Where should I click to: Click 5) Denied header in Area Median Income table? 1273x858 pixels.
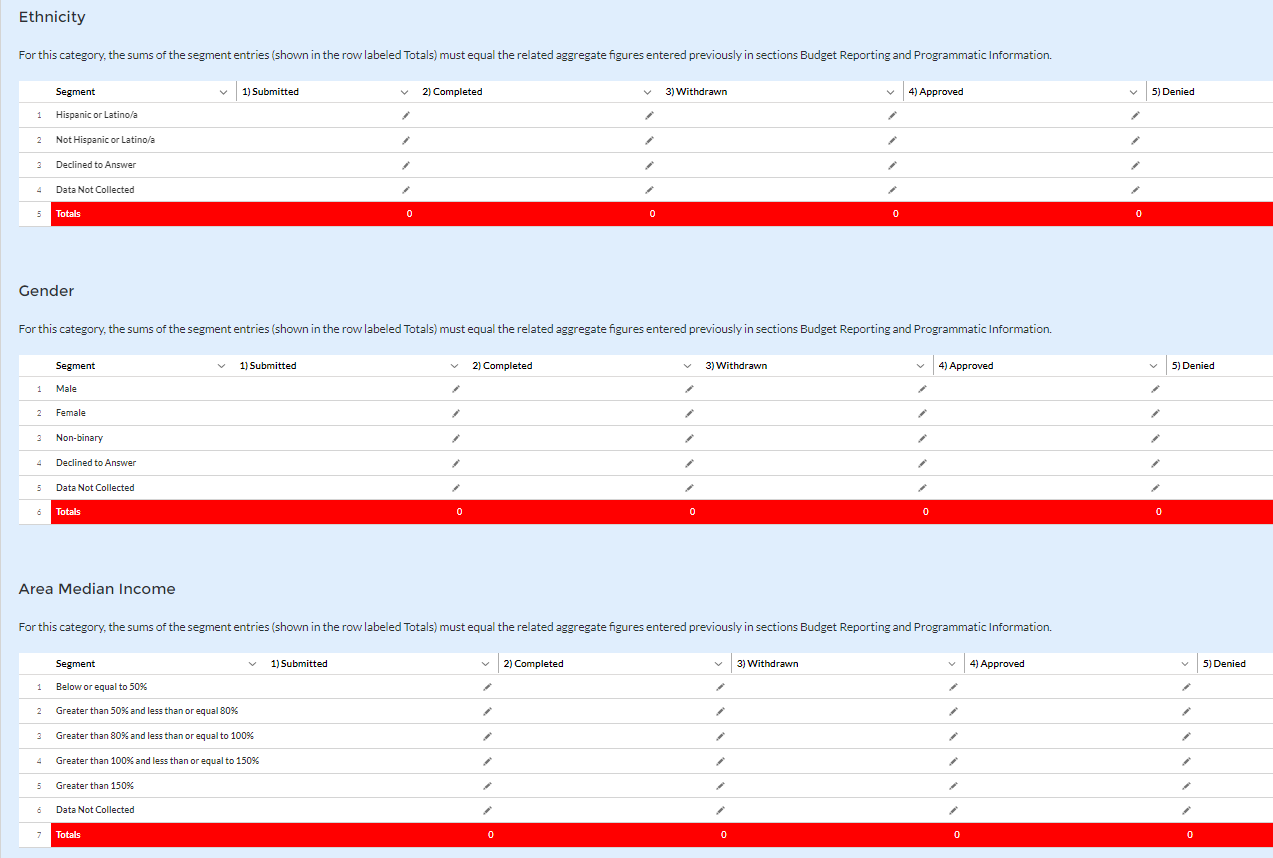(x=1224, y=664)
